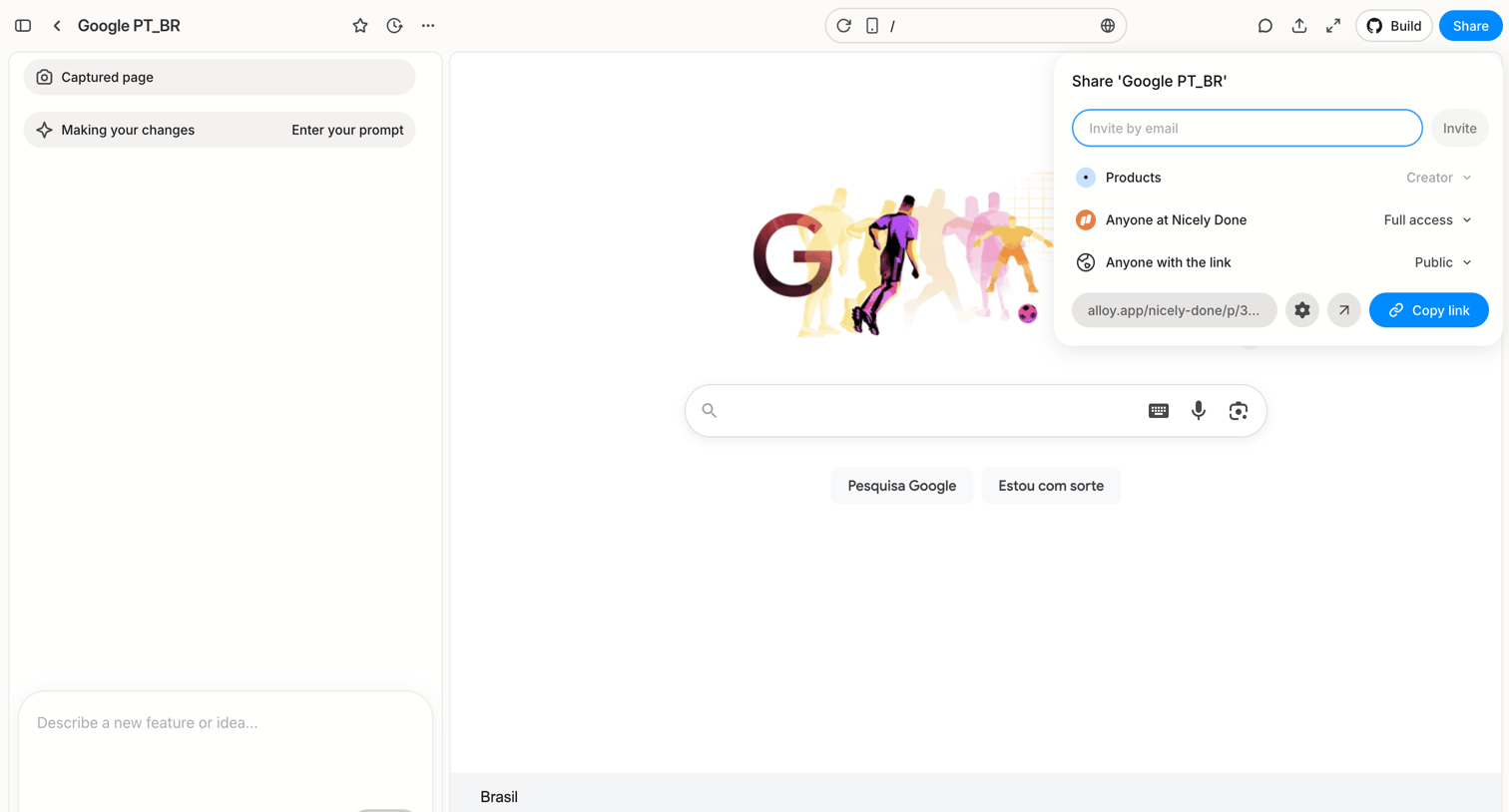The height and width of the screenshot is (812, 1509).
Task: Switch to mobile device preview icon
Action: 872,26
